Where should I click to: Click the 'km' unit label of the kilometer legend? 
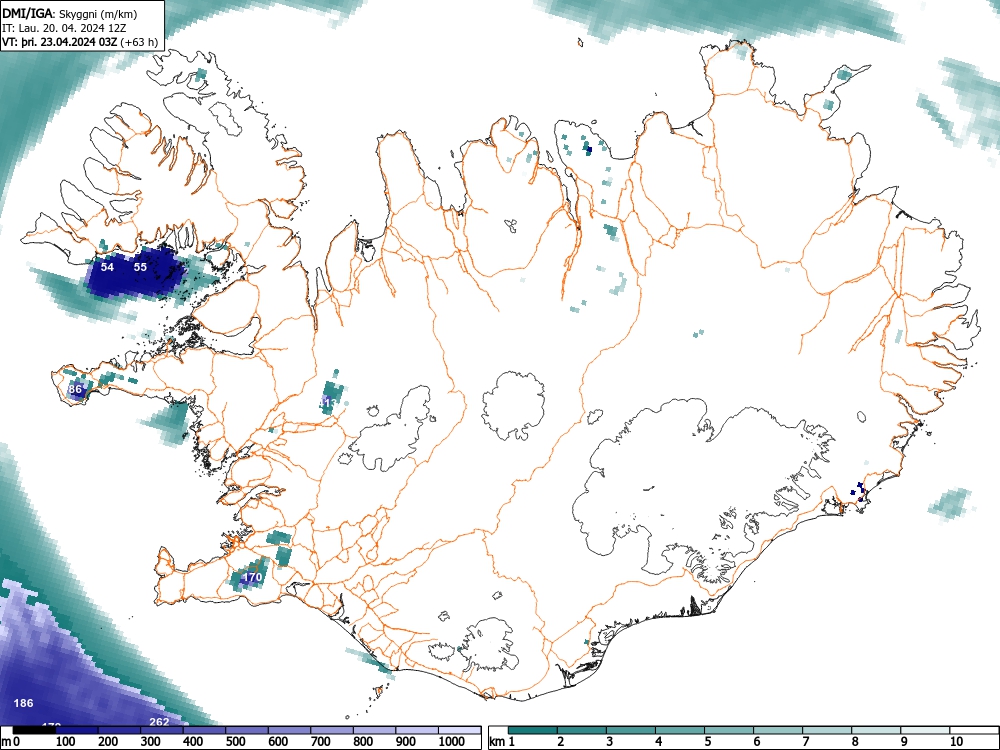pyautogui.click(x=497, y=742)
